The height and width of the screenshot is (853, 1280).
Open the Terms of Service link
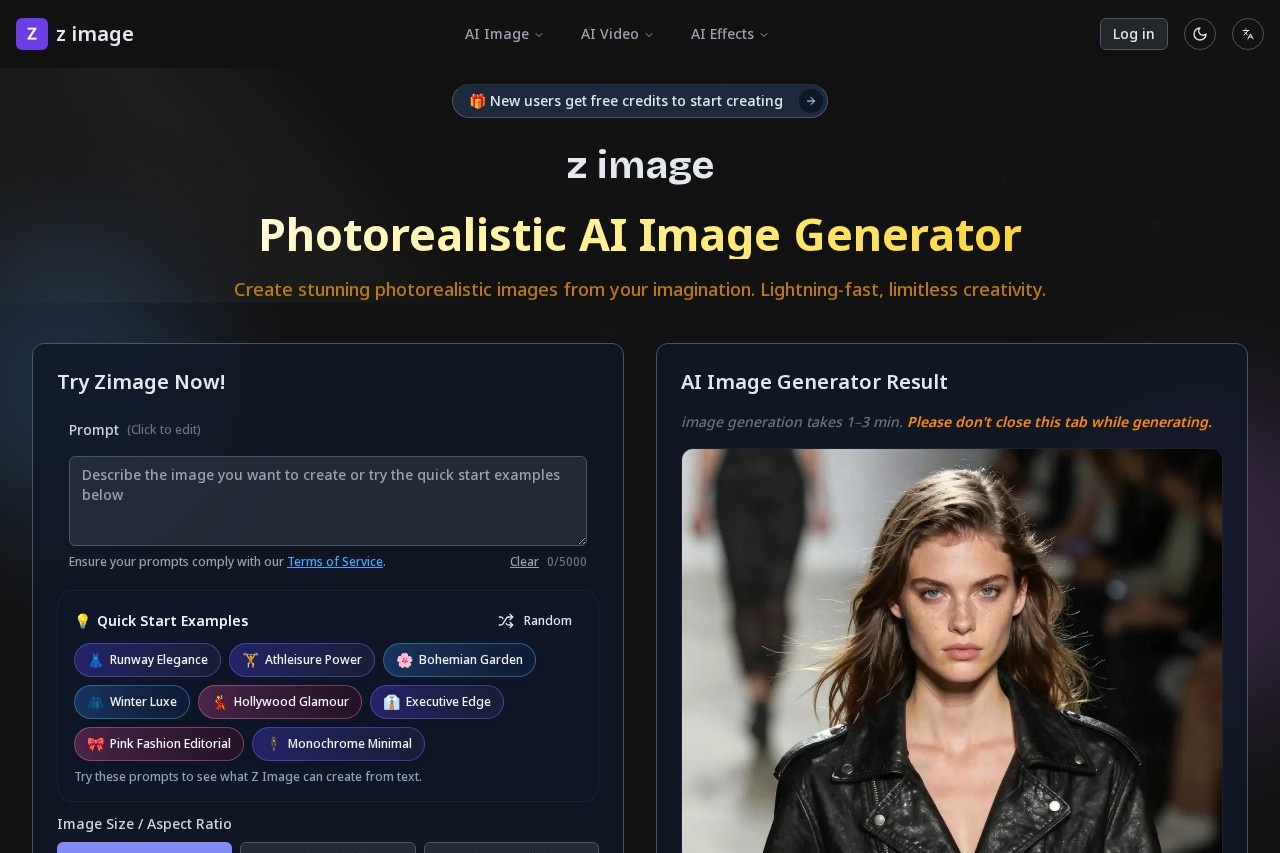pos(335,561)
